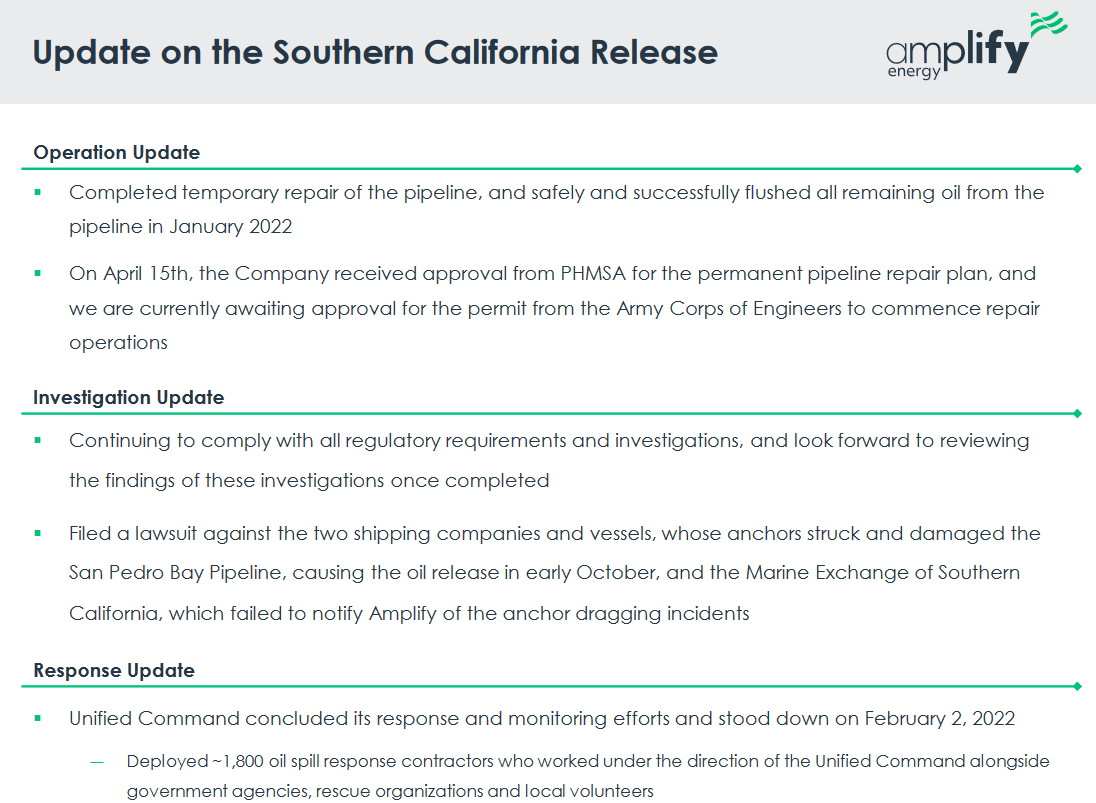Click the sentence mentioning approval from PHMSA
This screenshot has width=1096, height=803.
tap(552, 273)
